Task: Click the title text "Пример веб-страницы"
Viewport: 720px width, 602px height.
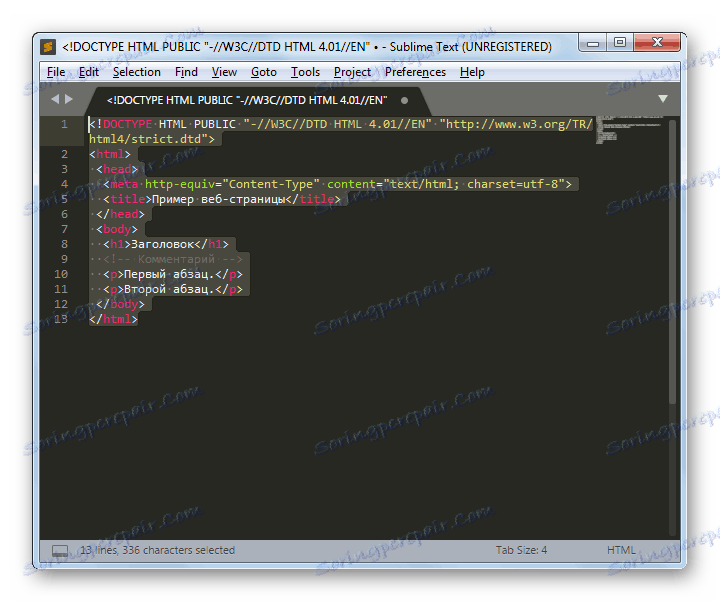Action: point(219,199)
